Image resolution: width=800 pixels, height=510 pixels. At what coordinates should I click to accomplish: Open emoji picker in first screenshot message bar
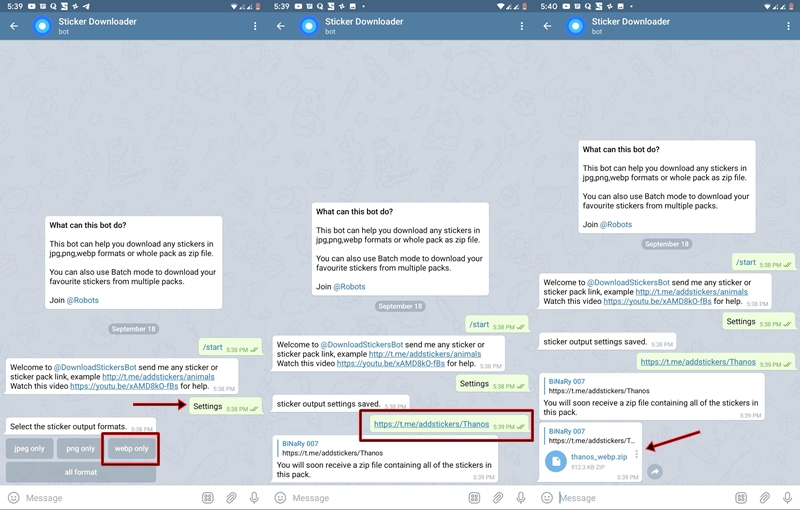point(14,498)
